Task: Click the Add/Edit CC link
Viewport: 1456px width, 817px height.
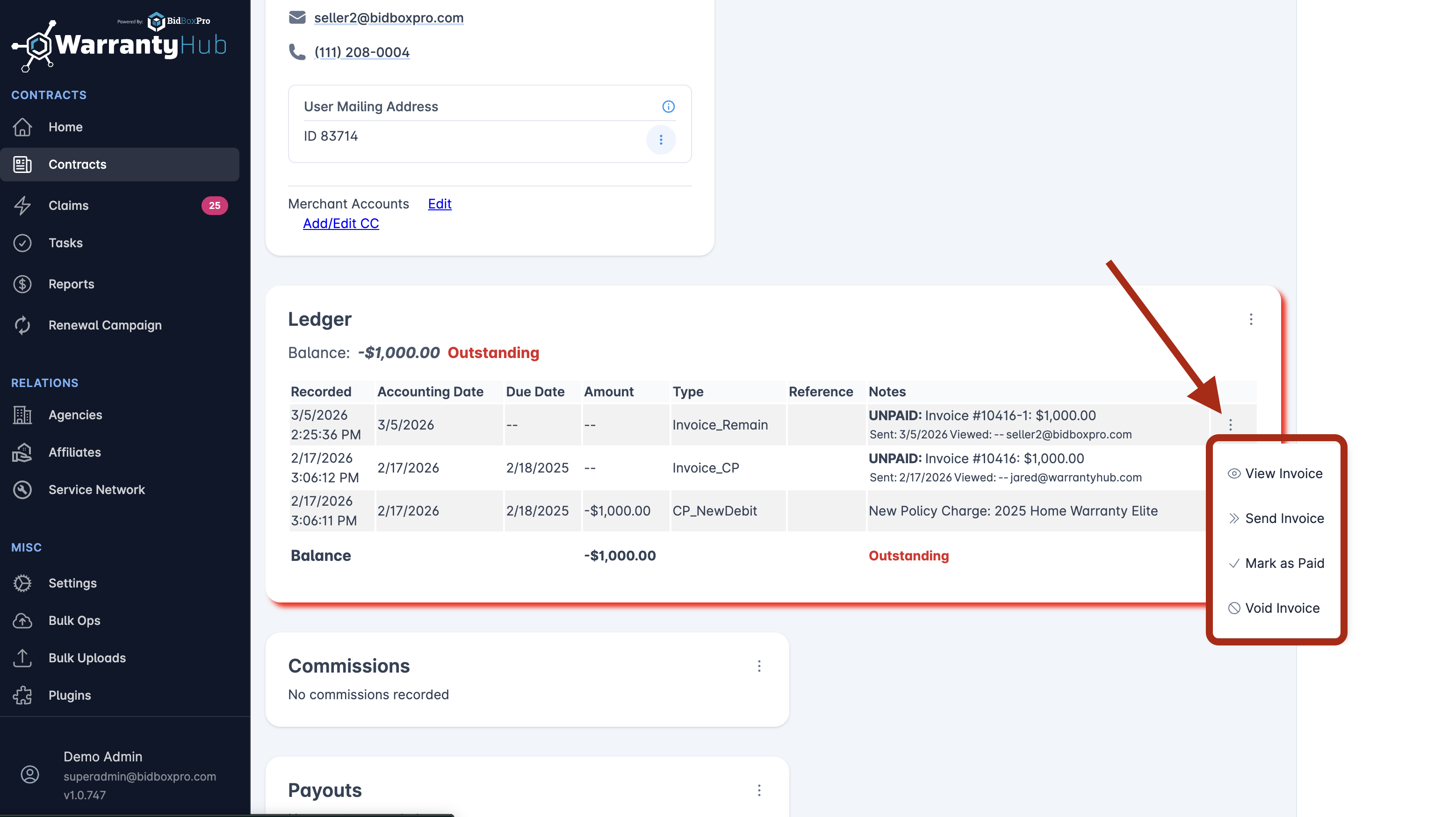Action: 341,224
